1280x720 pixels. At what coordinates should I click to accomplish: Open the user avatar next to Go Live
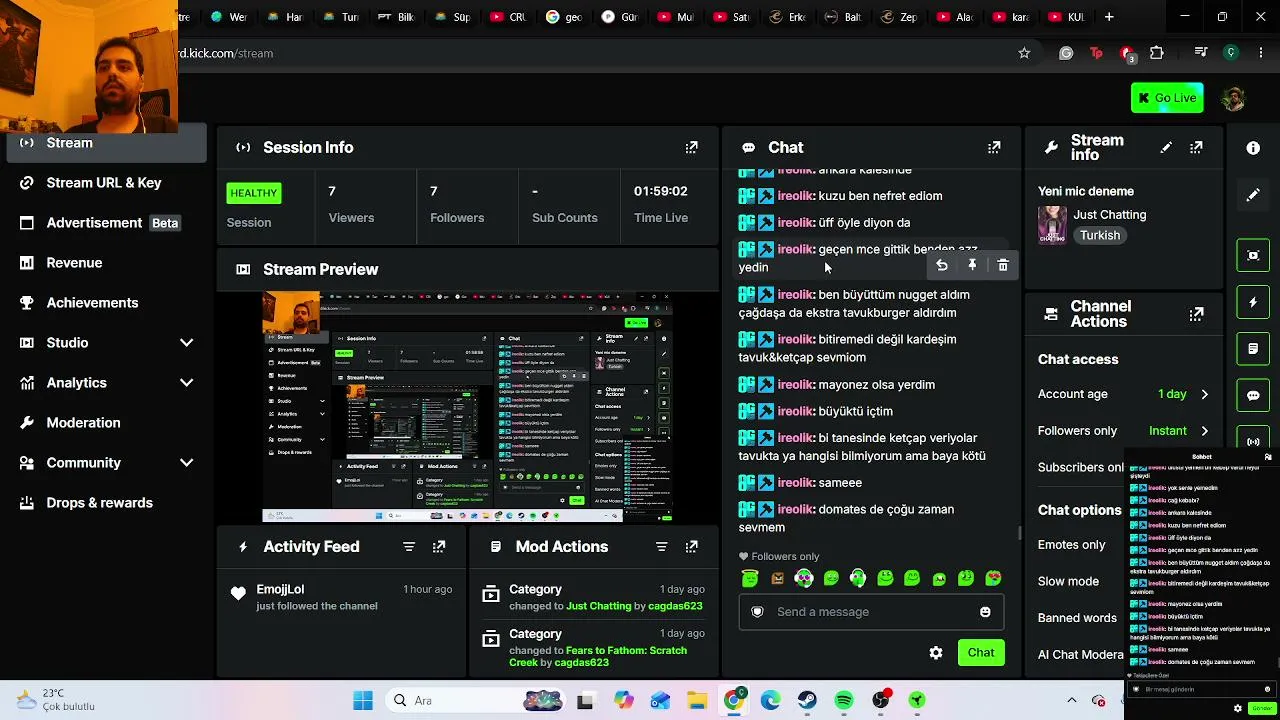pos(1234,98)
